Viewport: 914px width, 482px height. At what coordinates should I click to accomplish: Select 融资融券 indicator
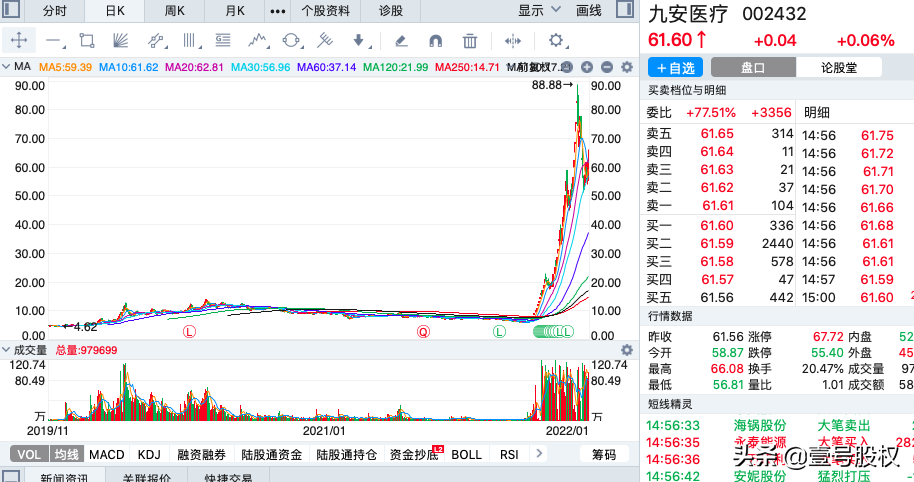click(202, 455)
